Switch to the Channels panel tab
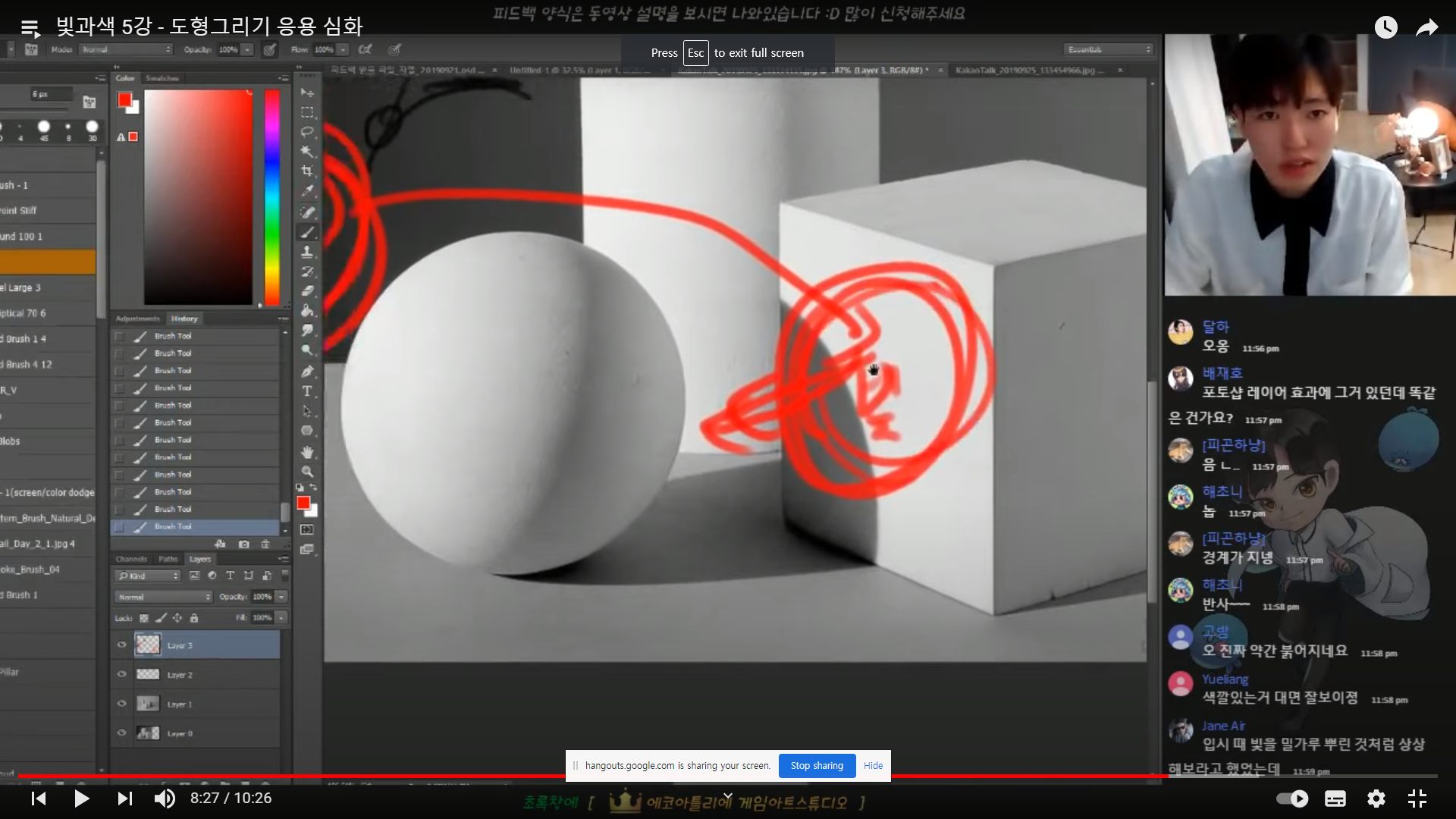This screenshot has height=819, width=1456. point(131,559)
